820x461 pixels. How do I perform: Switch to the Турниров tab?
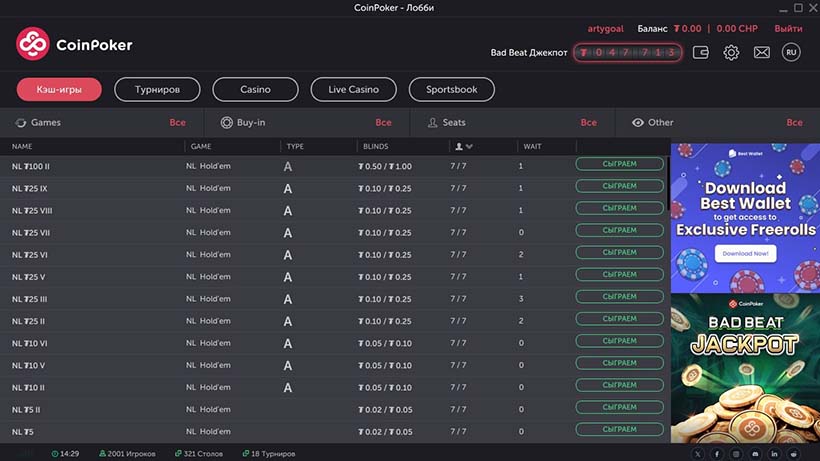click(x=157, y=90)
